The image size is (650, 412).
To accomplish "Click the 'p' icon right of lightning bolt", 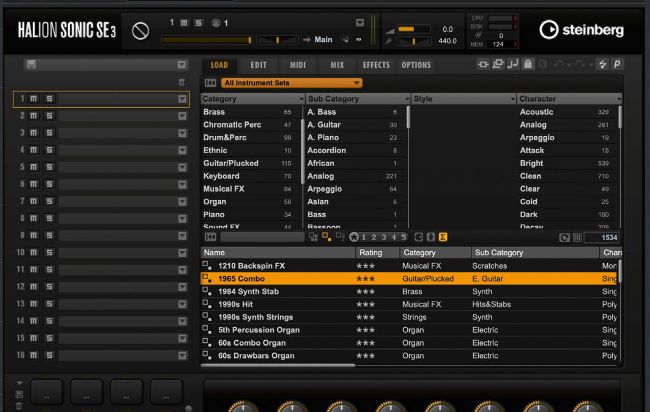I will click(x=617, y=64).
